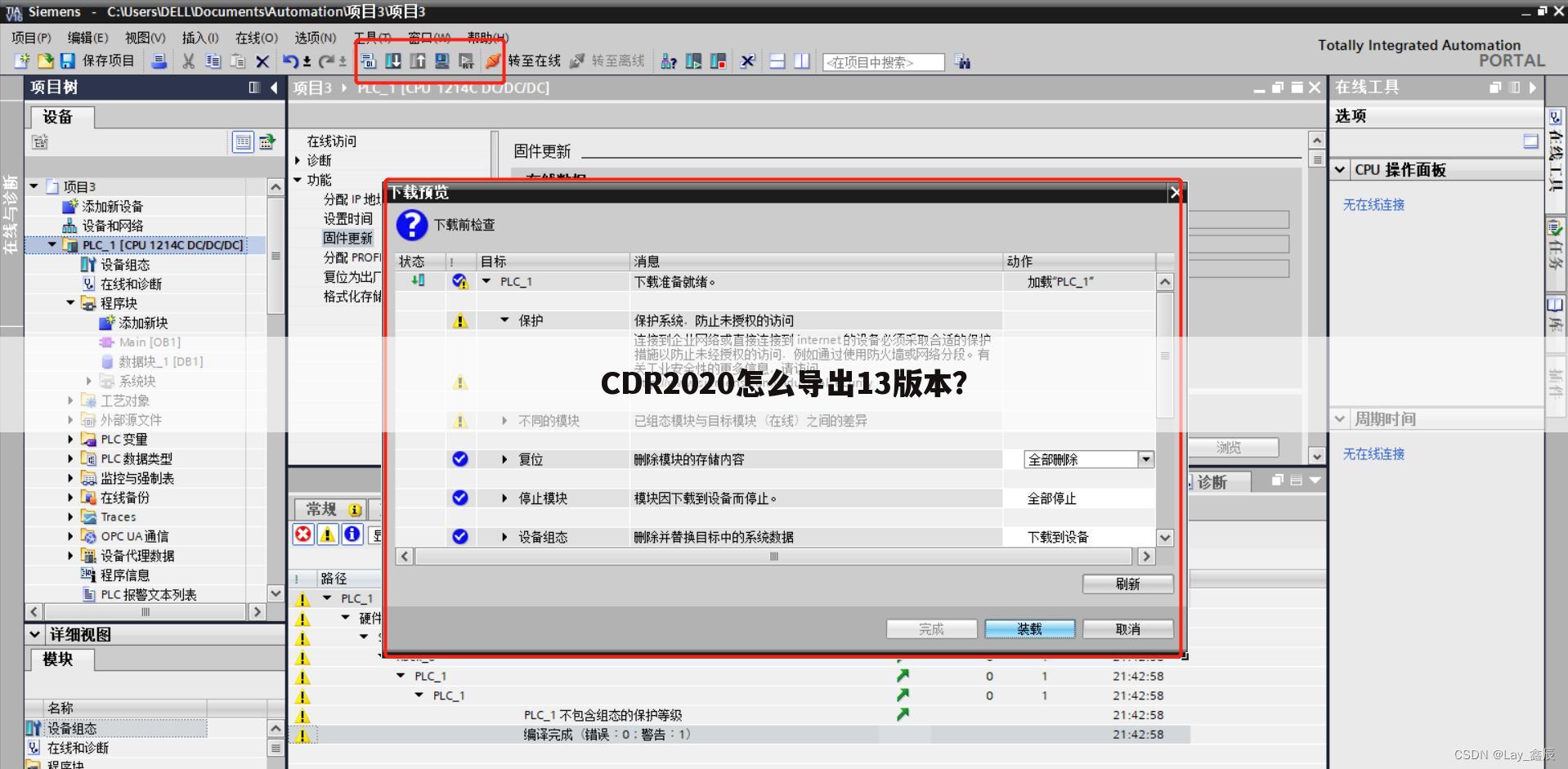This screenshot has width=1568, height=769.
Task: Click the warning filter icon in info panel
Action: coord(328,534)
